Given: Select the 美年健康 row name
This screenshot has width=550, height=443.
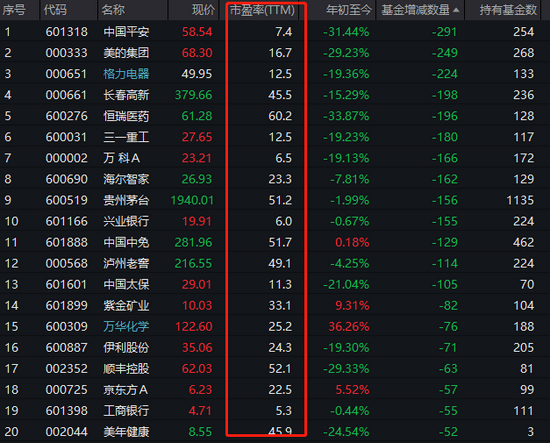Looking at the screenshot, I should (x=126, y=432).
